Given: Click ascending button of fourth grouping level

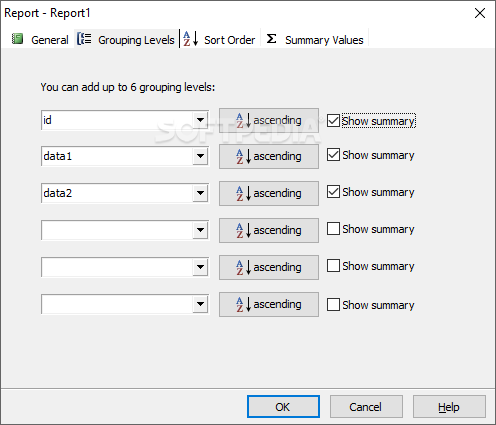Looking at the screenshot, I should (269, 230).
